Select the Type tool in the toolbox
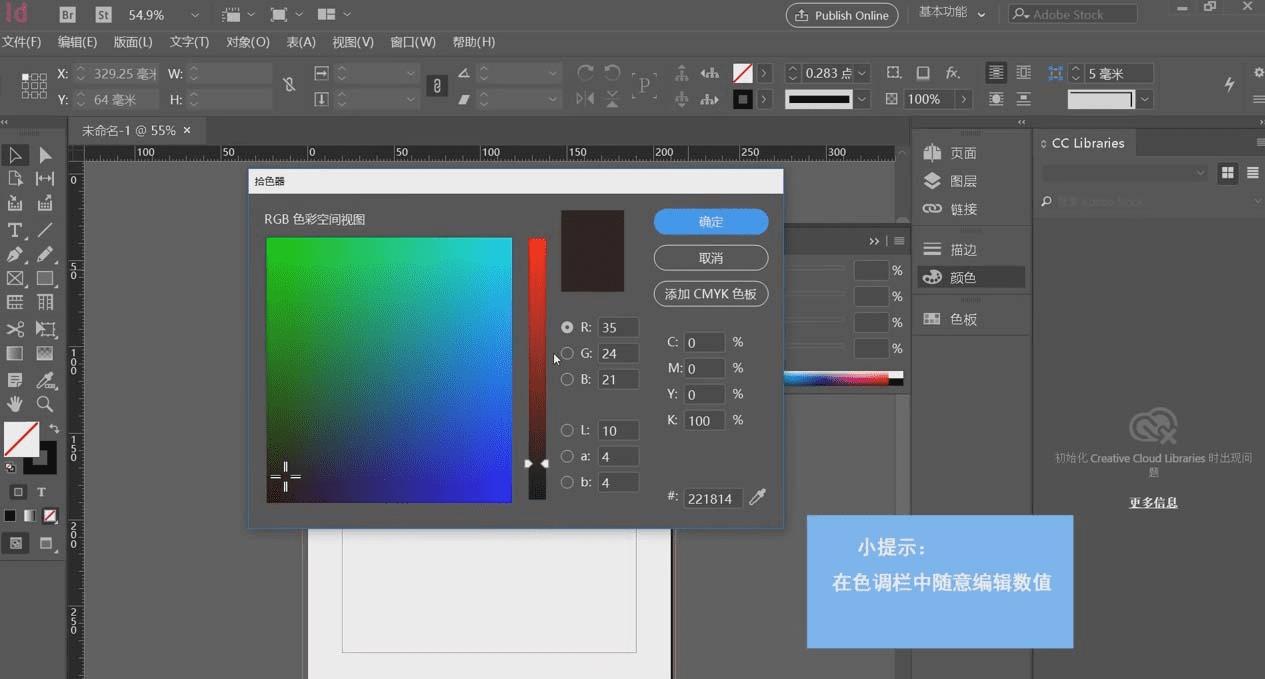Screen dimensions: 1265x679 coord(15,230)
